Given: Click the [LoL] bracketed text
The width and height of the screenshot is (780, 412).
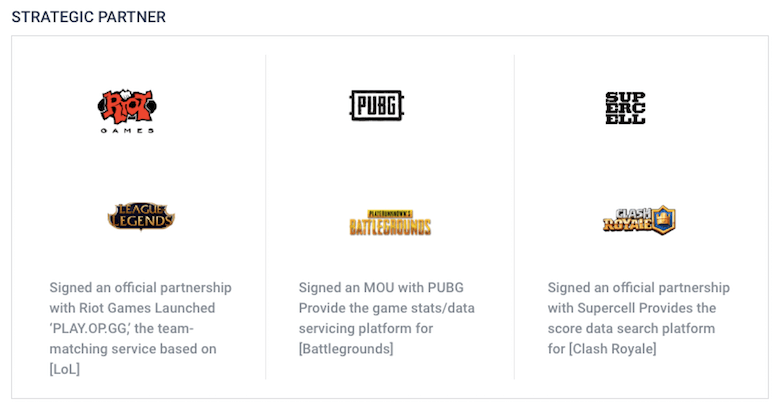Looking at the screenshot, I should [65, 369].
